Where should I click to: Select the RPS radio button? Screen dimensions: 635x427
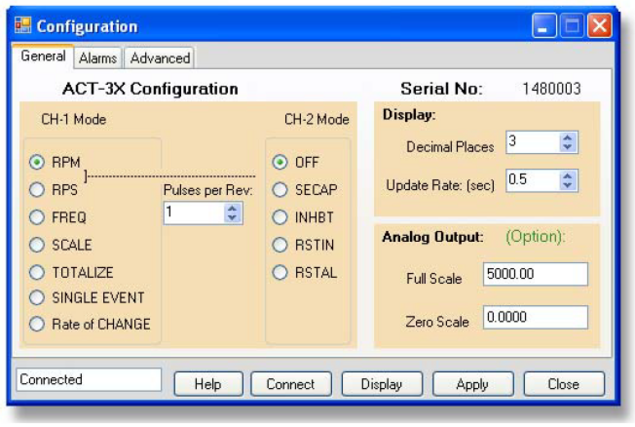(x=37, y=188)
